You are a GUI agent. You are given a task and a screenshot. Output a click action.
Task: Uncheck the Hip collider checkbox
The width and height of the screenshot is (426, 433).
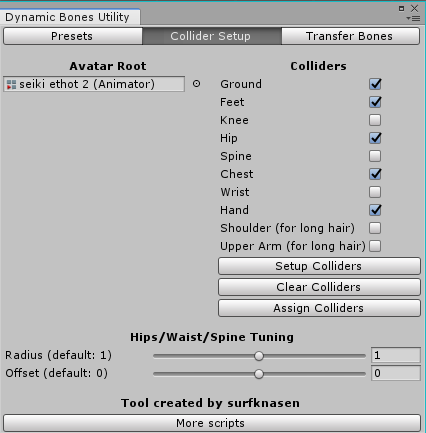click(375, 138)
